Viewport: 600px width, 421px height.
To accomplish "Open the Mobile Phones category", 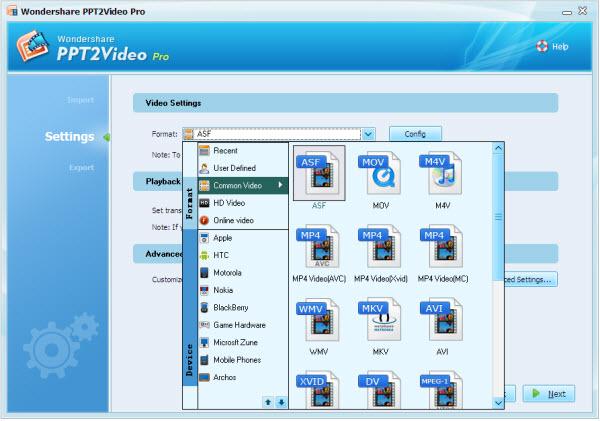I will click(243, 360).
